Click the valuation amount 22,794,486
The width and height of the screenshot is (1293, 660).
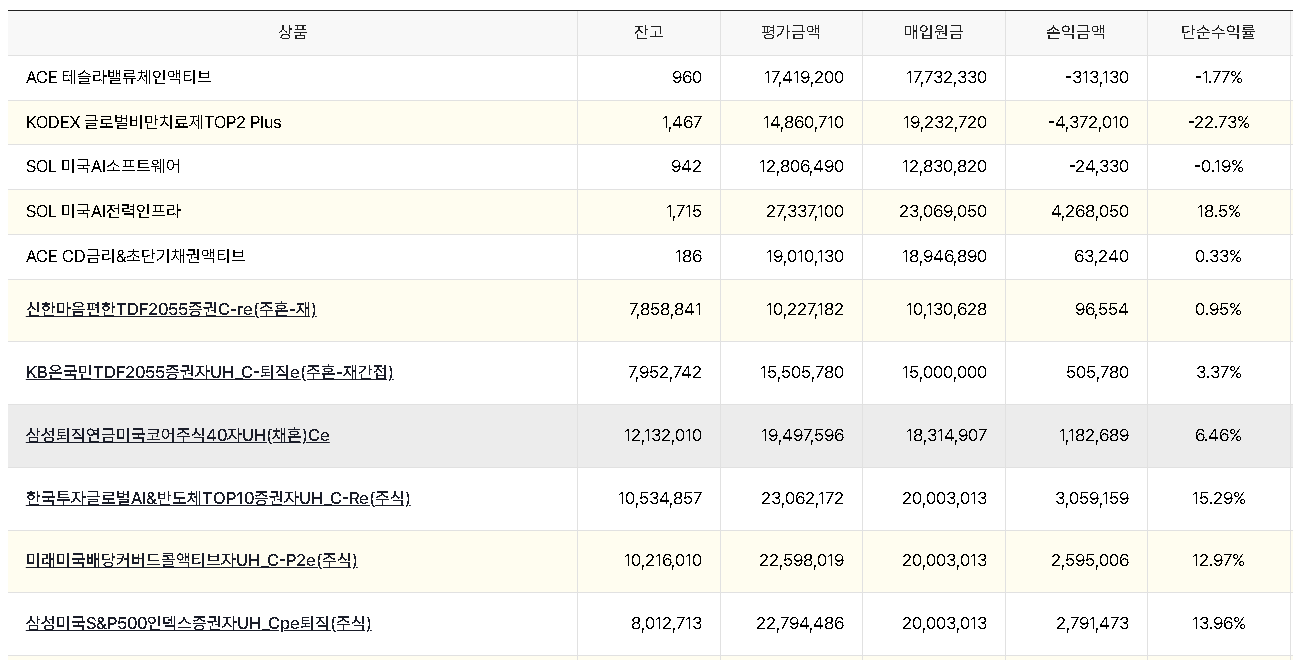(801, 624)
